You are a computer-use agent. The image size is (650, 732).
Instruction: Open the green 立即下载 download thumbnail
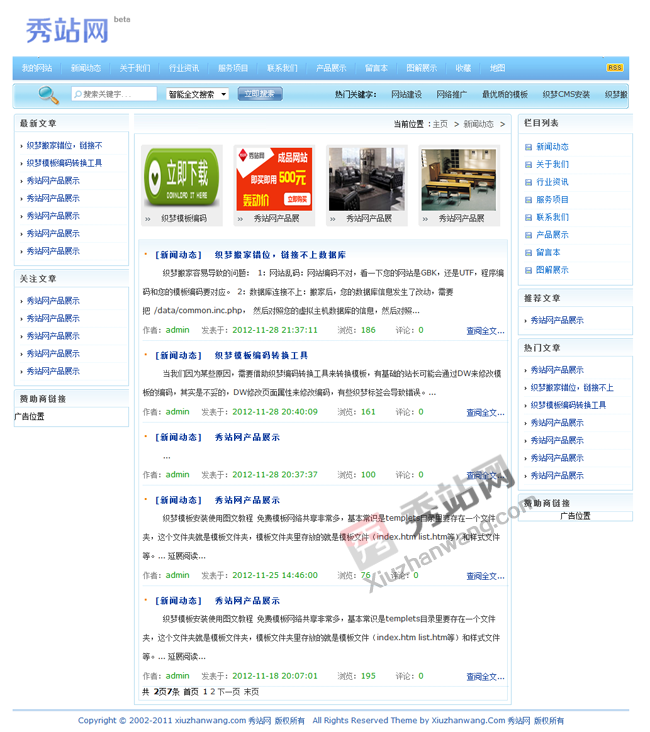(182, 178)
